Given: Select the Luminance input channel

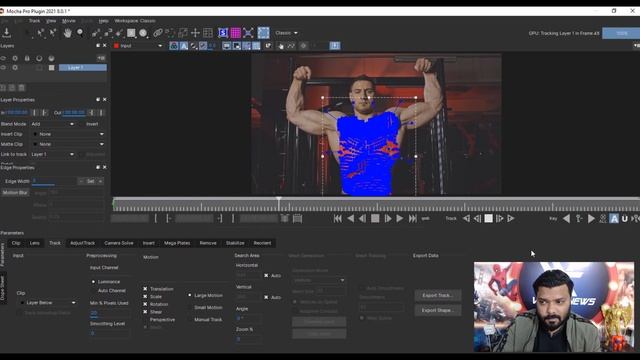Looking at the screenshot, I should coord(93,282).
